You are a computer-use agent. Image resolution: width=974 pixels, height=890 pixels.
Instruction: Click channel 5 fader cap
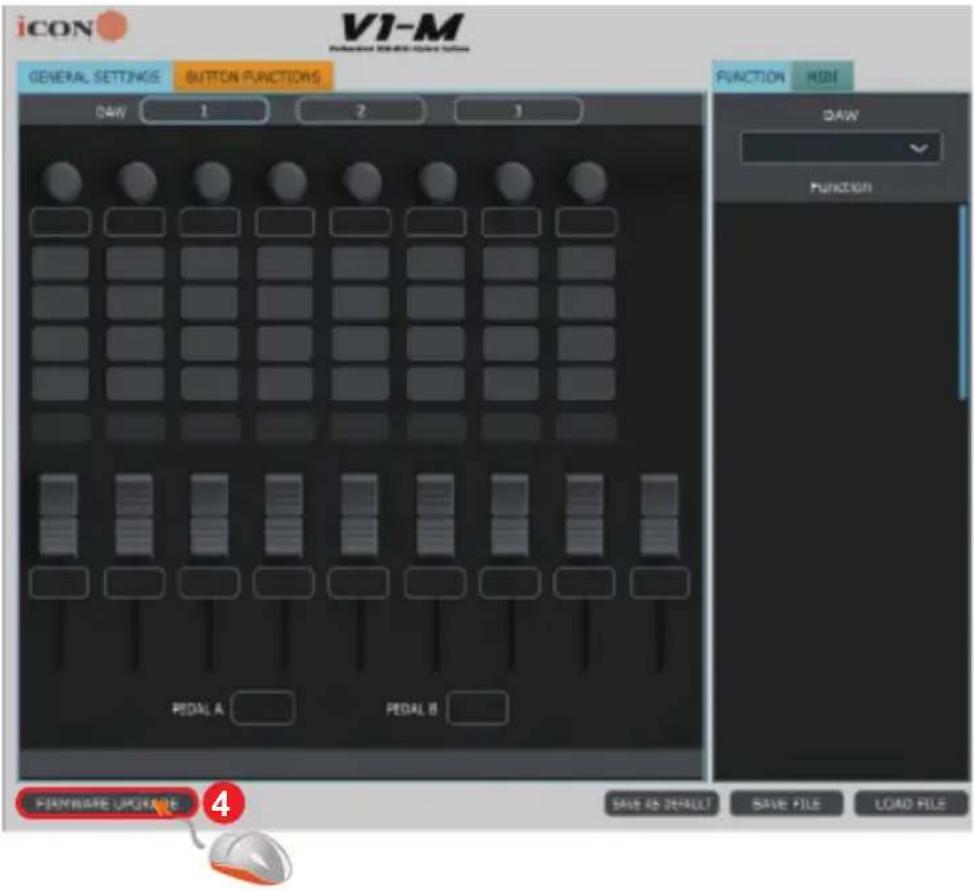tap(359, 515)
